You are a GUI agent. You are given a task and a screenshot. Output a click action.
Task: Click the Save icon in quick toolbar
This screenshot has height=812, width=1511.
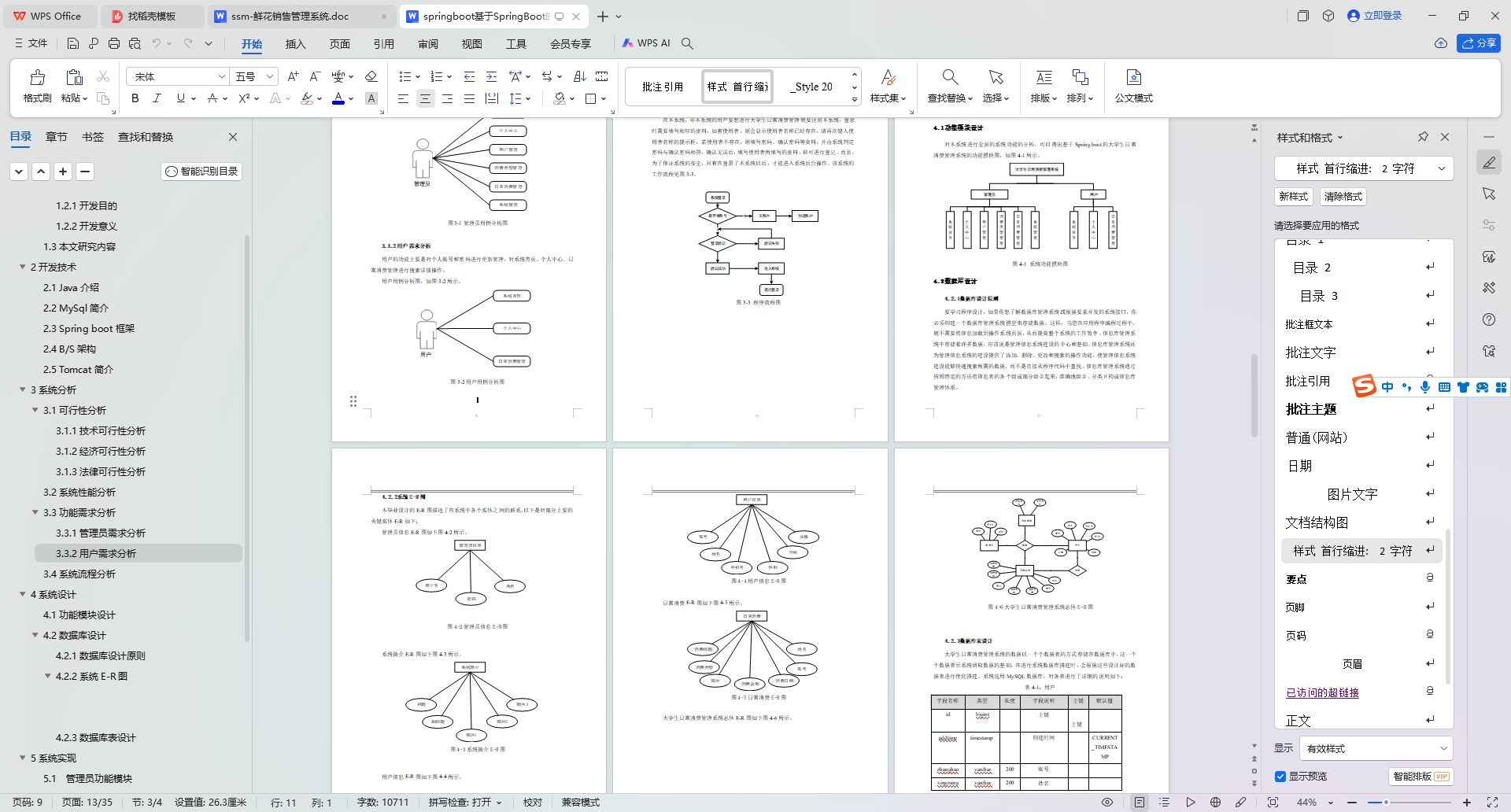coord(73,43)
